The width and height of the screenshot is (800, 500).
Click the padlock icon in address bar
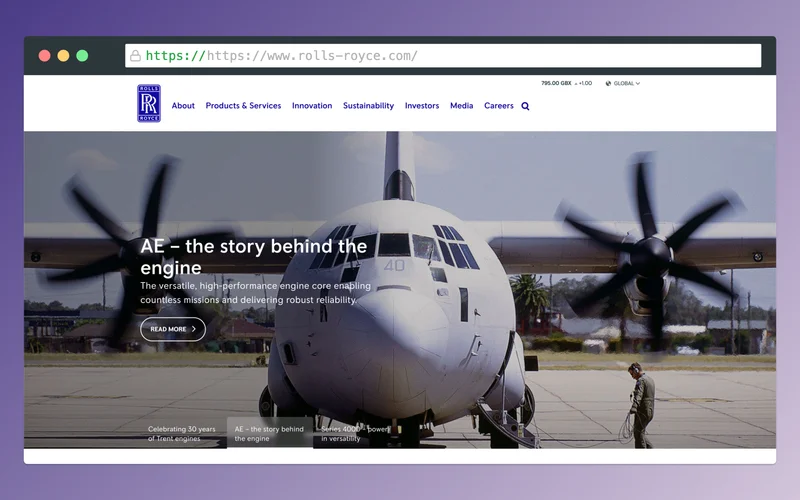135,56
